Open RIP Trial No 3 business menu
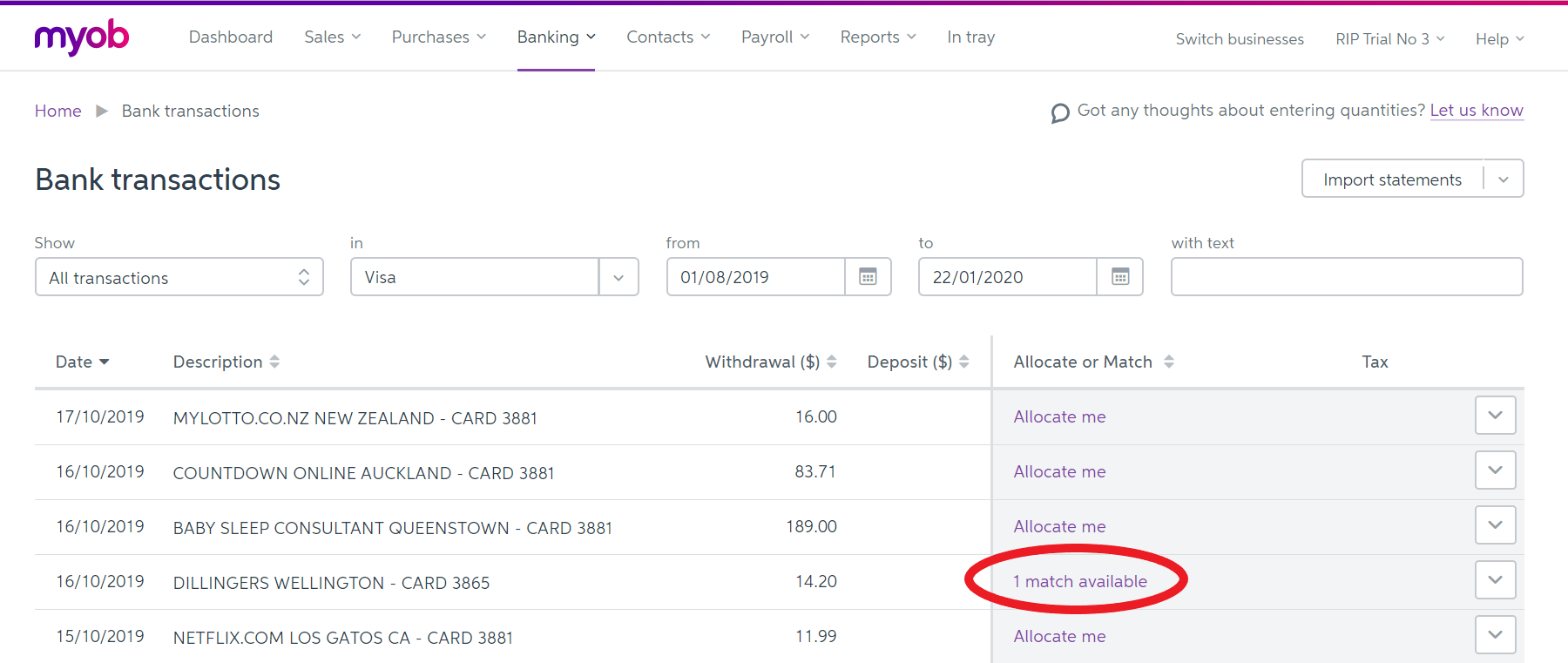The height and width of the screenshot is (663, 1568). 1390,39
